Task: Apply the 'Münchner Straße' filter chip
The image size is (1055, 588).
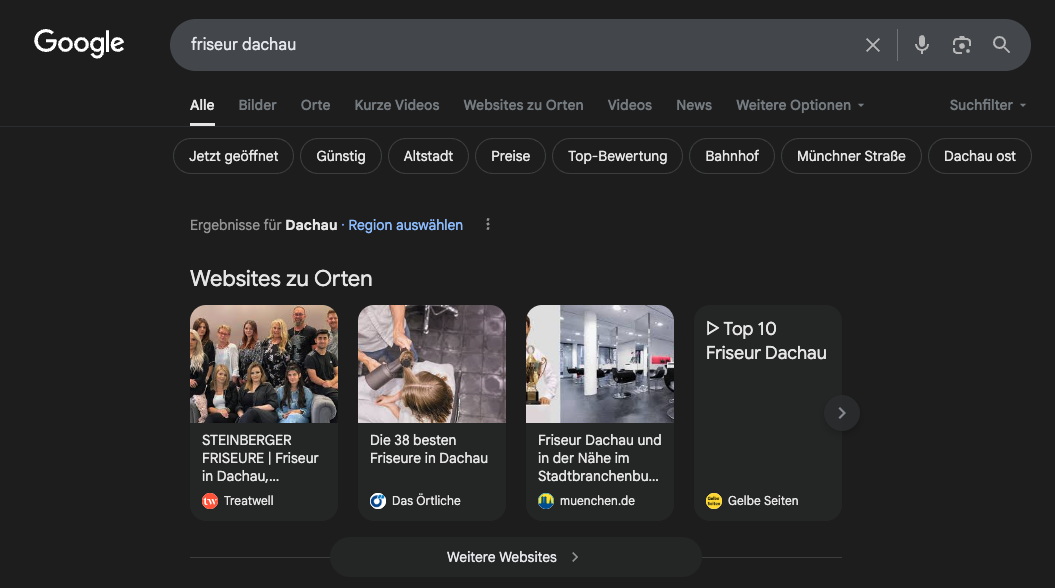Action: pos(851,156)
